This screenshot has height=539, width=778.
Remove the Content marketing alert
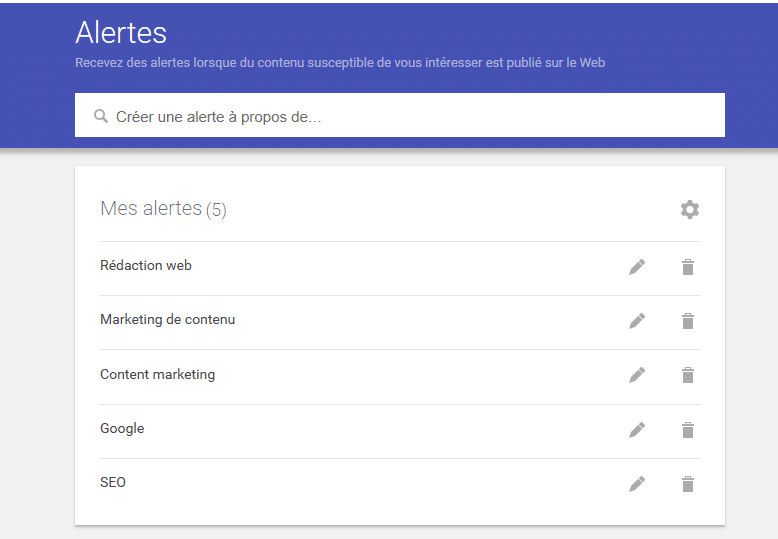pyautogui.click(x=688, y=375)
